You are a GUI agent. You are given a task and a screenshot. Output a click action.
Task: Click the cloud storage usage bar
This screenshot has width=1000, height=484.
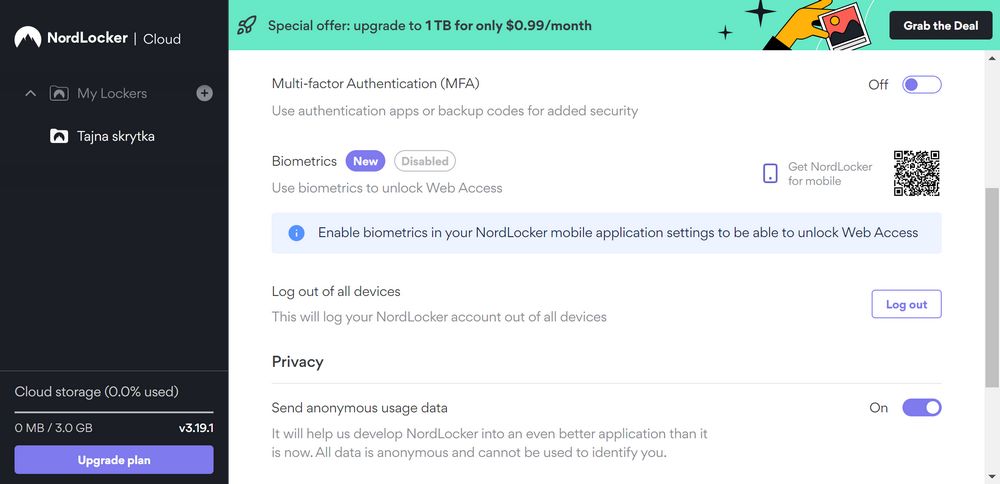(114, 413)
